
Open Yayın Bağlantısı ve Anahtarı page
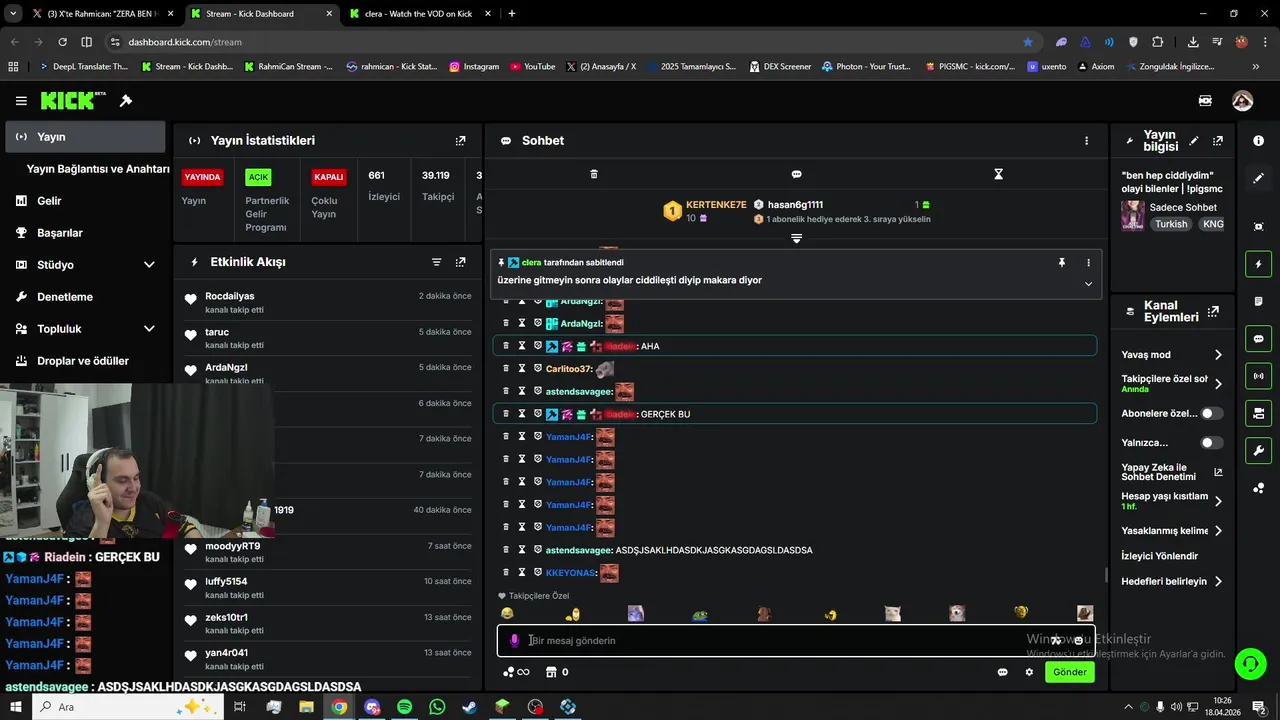(x=98, y=169)
